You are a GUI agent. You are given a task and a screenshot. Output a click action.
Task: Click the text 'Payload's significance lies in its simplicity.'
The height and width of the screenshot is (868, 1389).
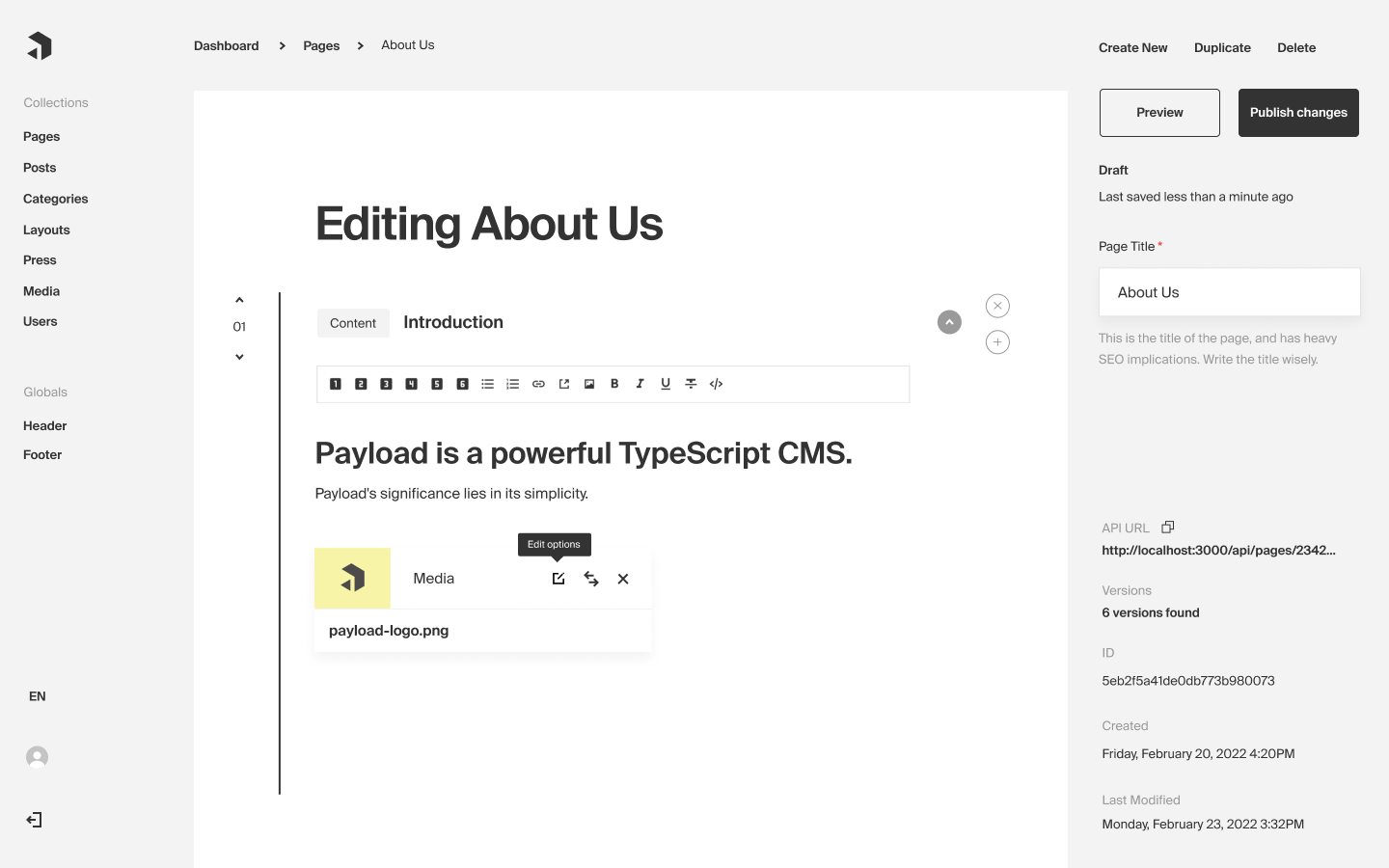(x=451, y=494)
